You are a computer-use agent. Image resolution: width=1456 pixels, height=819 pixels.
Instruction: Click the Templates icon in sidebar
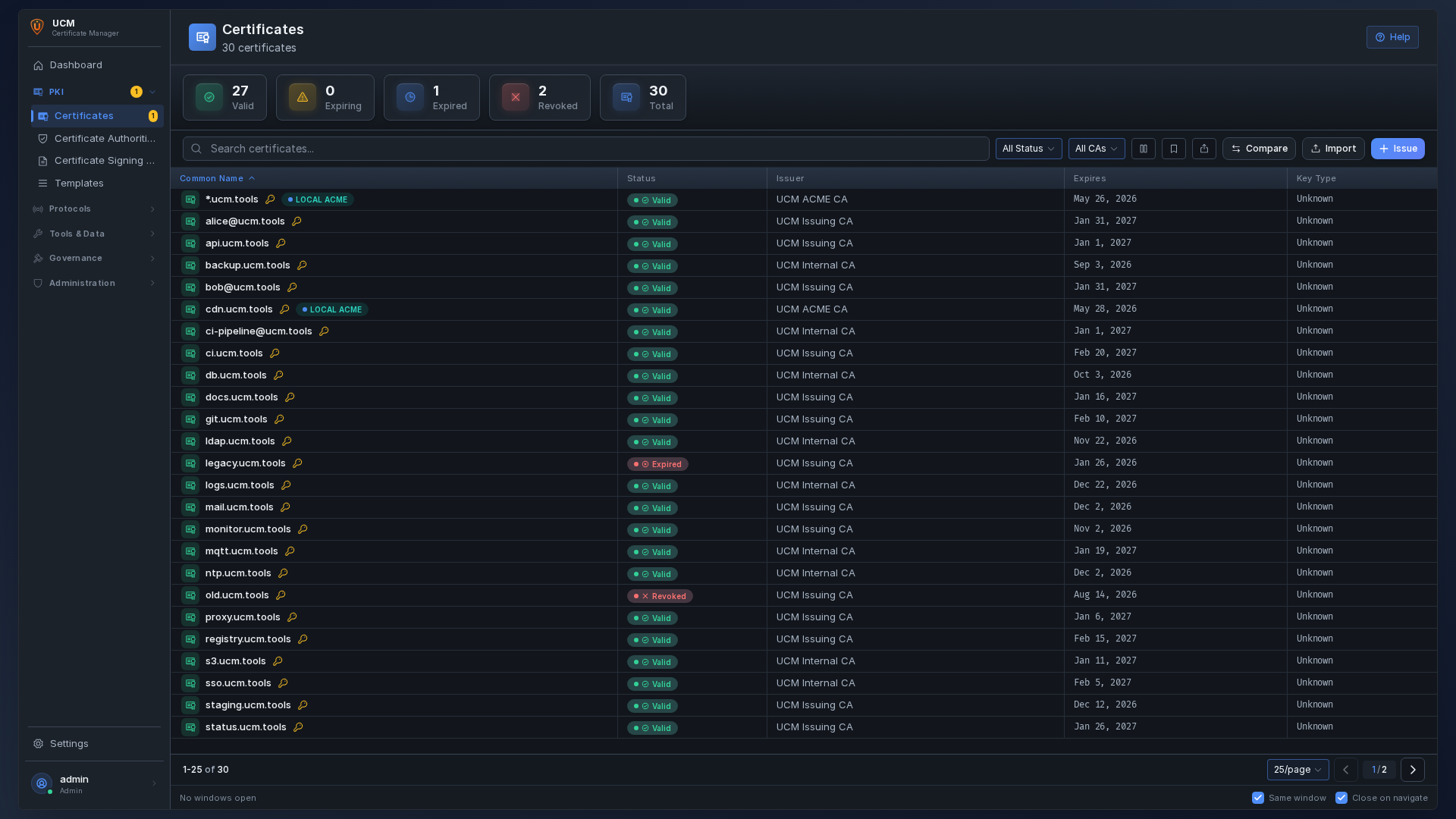[x=43, y=184]
